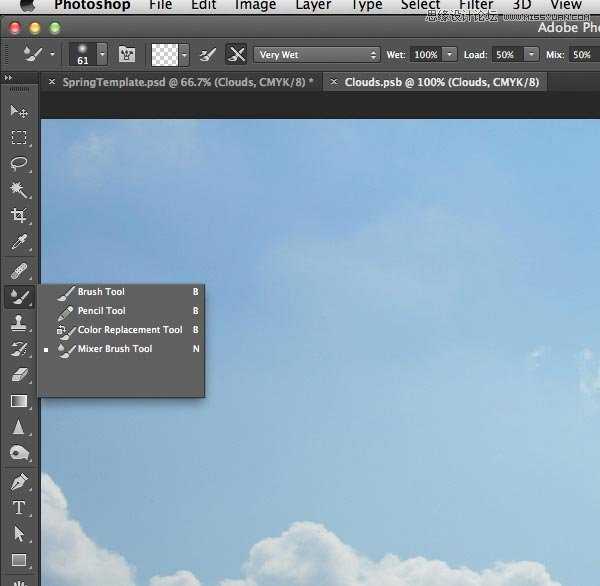Image resolution: width=600 pixels, height=586 pixels.
Task: Click the Load percentage input field
Action: pyautogui.click(x=505, y=54)
